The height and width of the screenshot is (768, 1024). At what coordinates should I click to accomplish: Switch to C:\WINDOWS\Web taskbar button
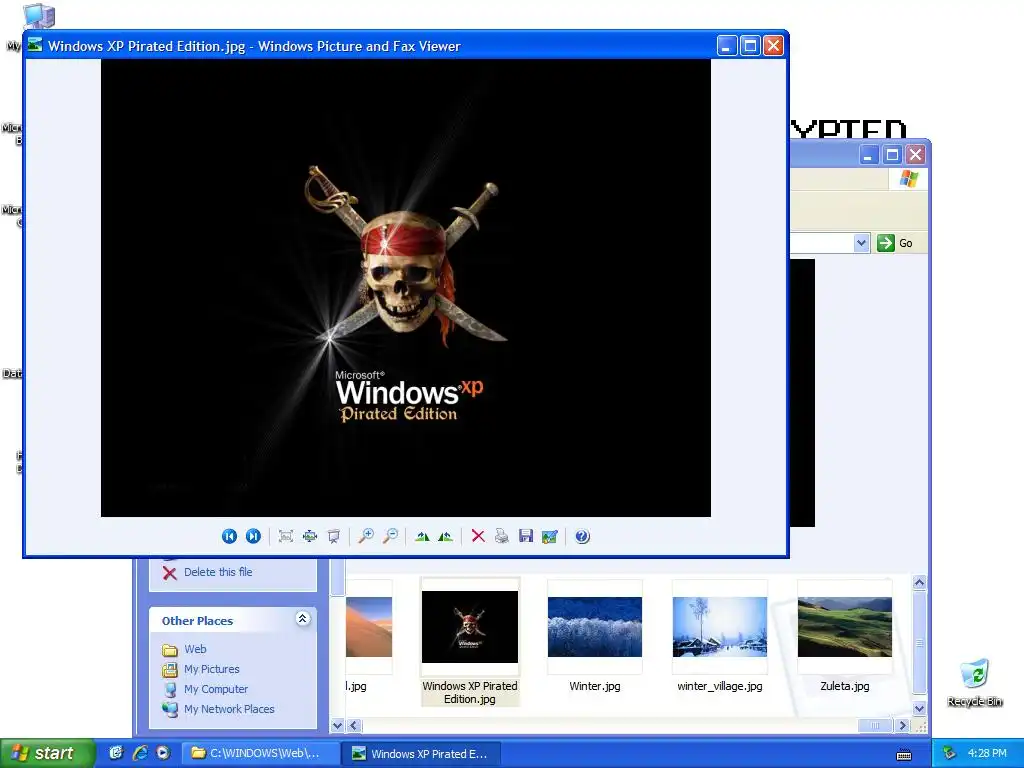pyautogui.click(x=259, y=753)
